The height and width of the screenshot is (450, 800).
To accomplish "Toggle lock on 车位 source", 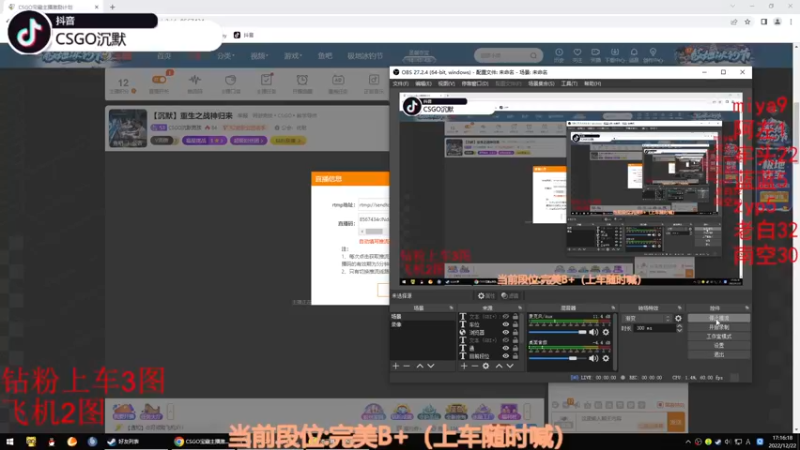I will (515, 324).
